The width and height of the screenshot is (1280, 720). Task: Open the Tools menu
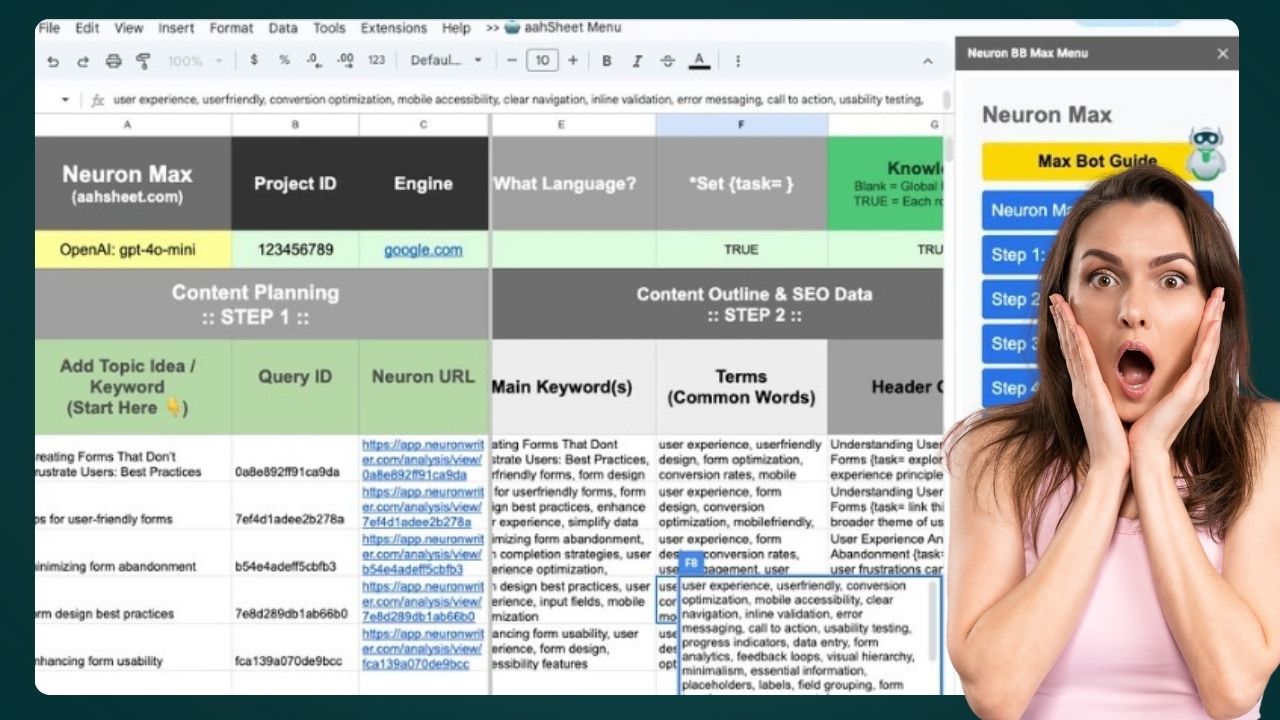coord(329,28)
